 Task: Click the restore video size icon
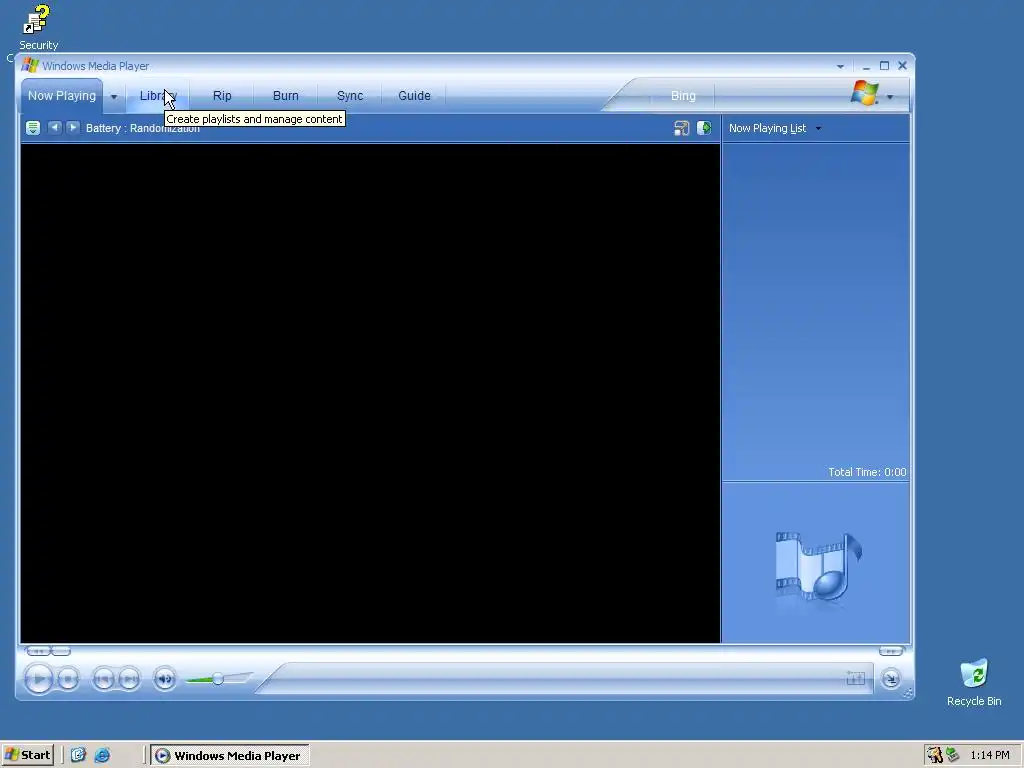681,127
